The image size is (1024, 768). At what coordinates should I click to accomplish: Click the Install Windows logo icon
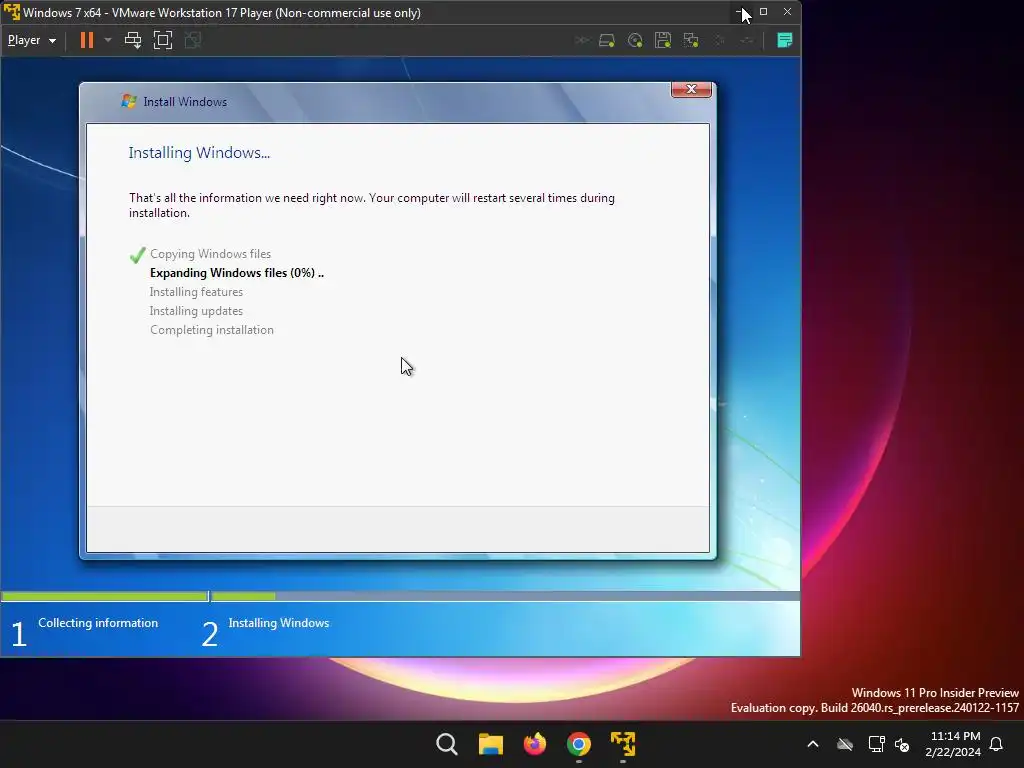tap(129, 101)
